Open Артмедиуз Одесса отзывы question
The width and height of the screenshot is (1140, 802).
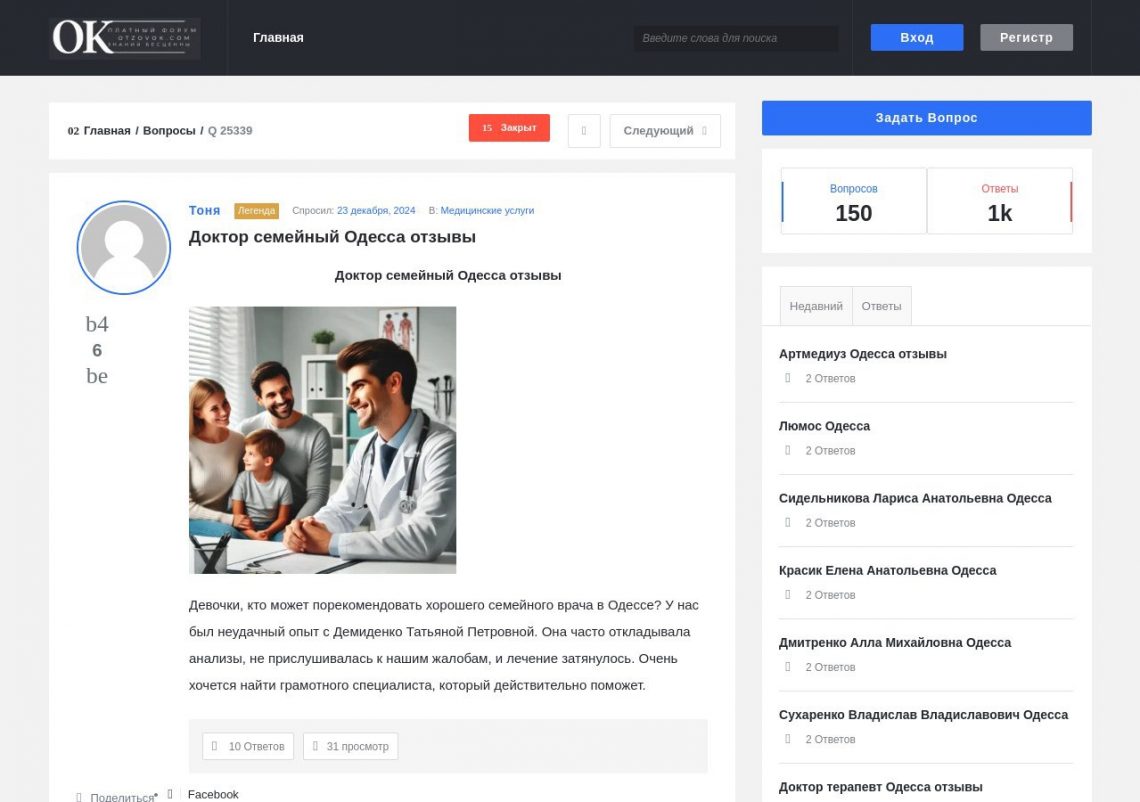[862, 354]
